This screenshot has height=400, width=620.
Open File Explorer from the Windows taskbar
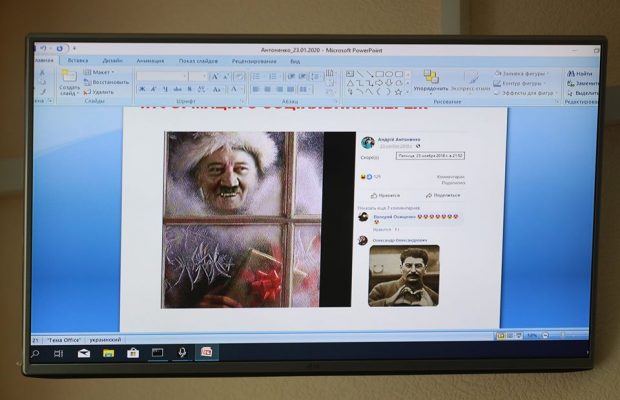point(108,352)
